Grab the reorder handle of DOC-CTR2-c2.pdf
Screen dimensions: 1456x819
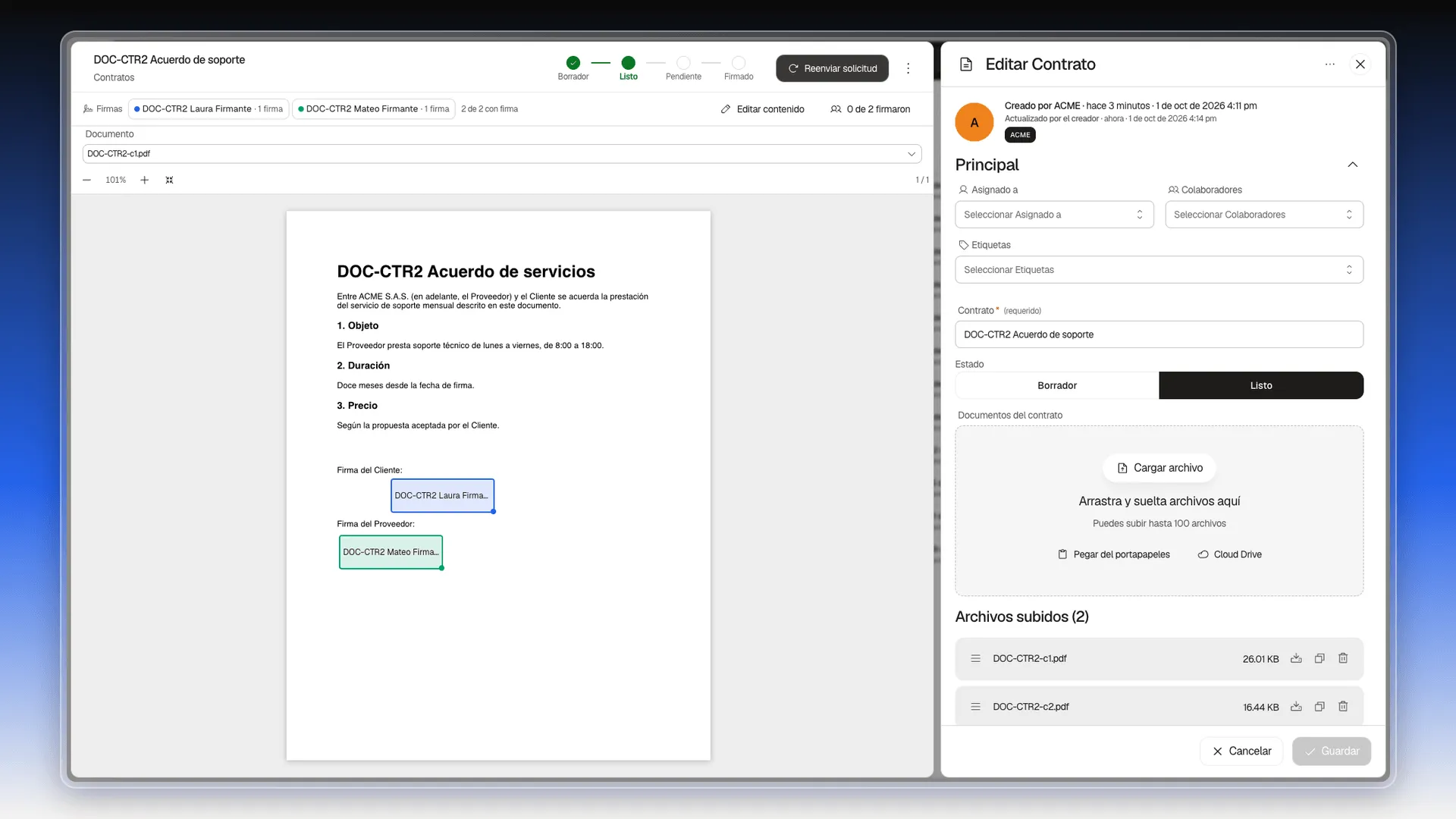click(975, 707)
